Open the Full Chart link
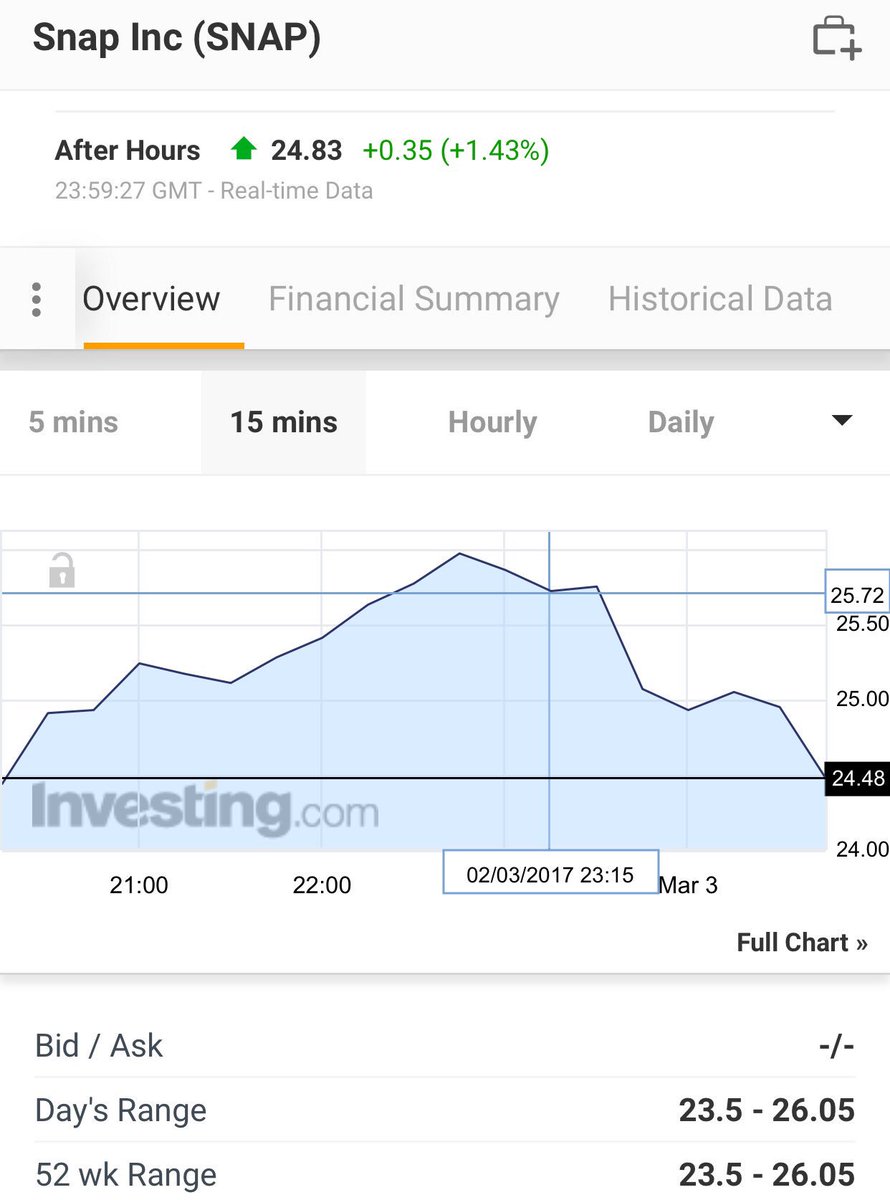 802,942
